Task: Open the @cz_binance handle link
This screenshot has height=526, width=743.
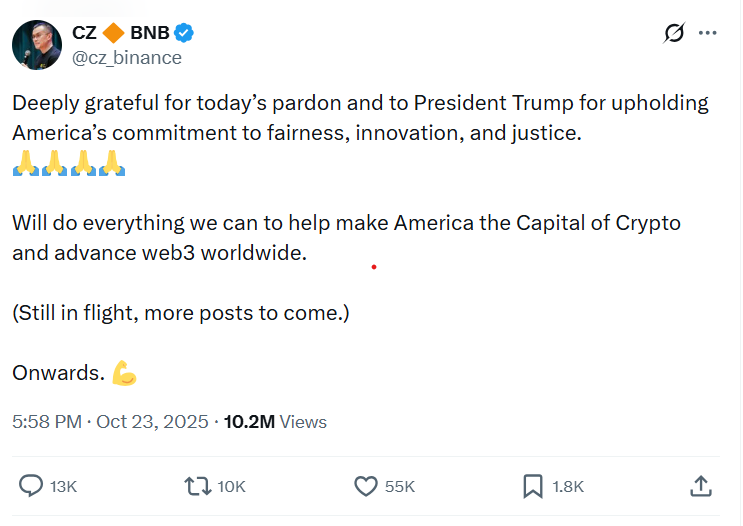Action: 126,57
